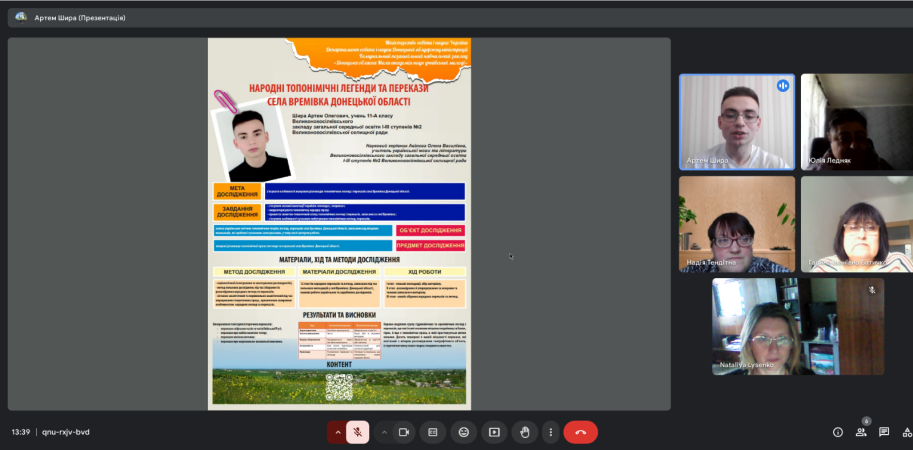
Task: Select Артем Шира's video tile
Action: pos(737,120)
